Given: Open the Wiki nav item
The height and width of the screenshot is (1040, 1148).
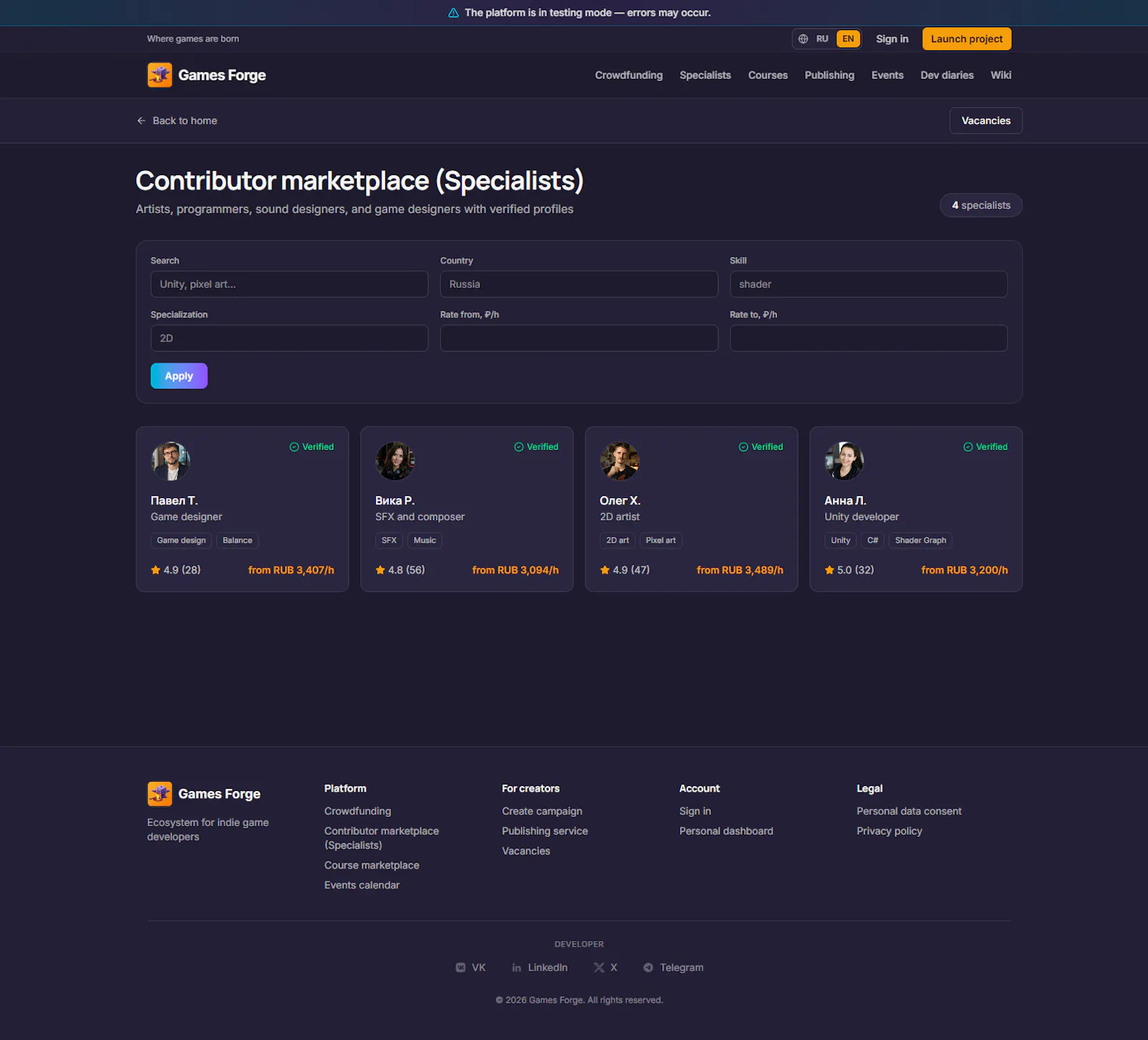Looking at the screenshot, I should (1001, 75).
